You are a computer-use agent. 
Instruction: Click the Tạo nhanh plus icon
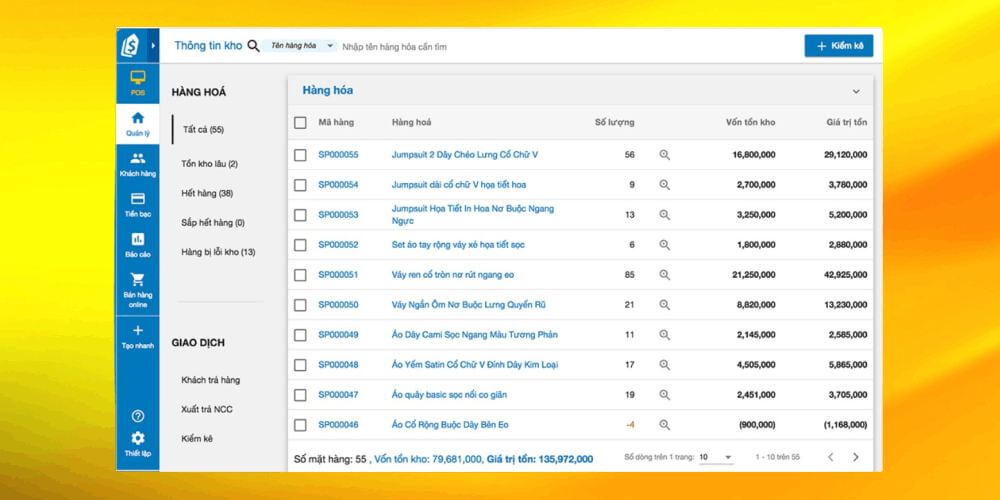pyautogui.click(x=137, y=331)
